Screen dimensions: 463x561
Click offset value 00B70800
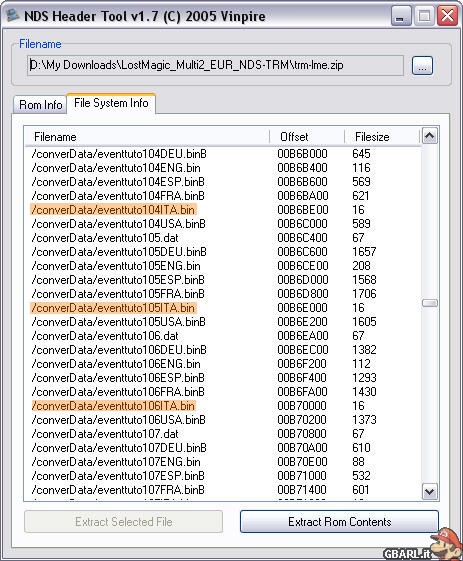pos(302,434)
